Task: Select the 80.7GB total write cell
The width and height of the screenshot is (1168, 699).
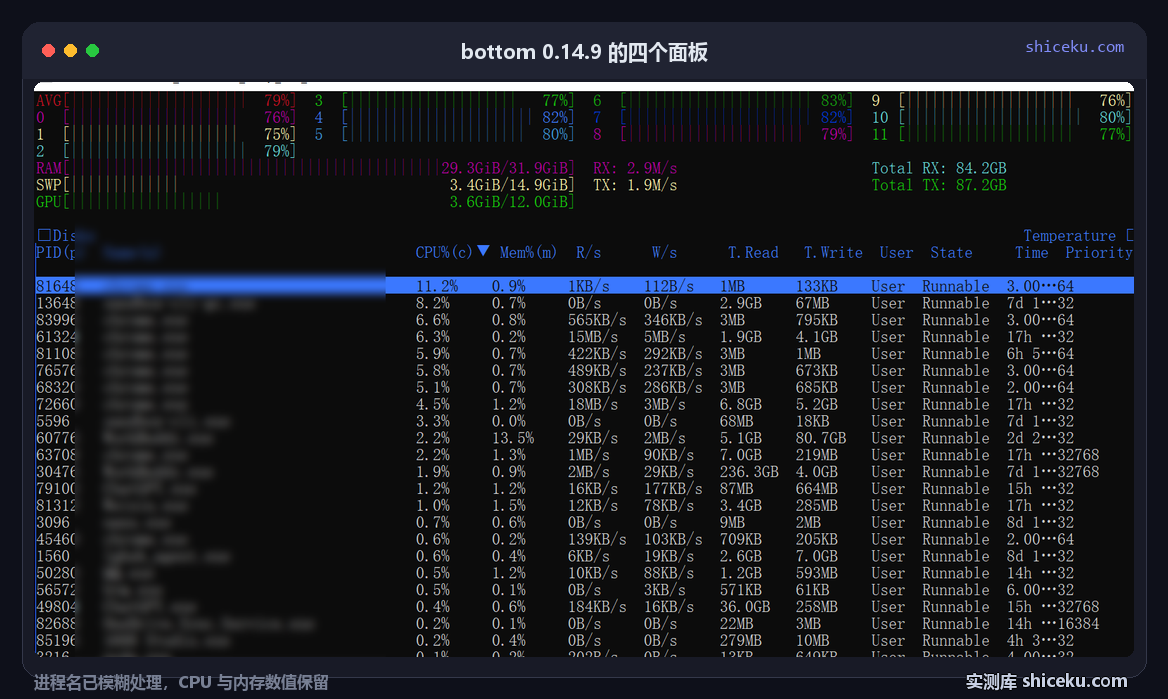Action: (821, 438)
